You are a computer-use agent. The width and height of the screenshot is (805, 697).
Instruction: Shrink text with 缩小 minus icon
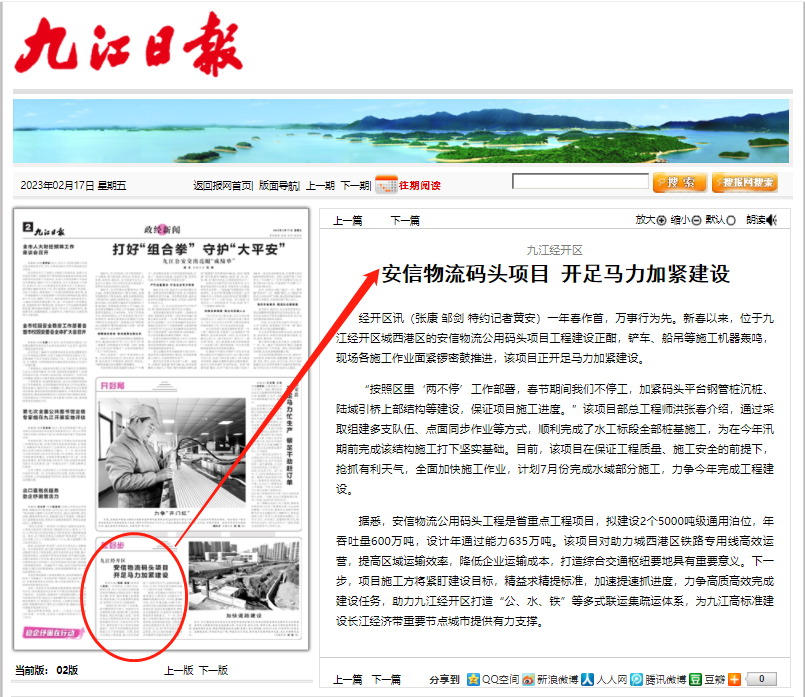(696, 221)
